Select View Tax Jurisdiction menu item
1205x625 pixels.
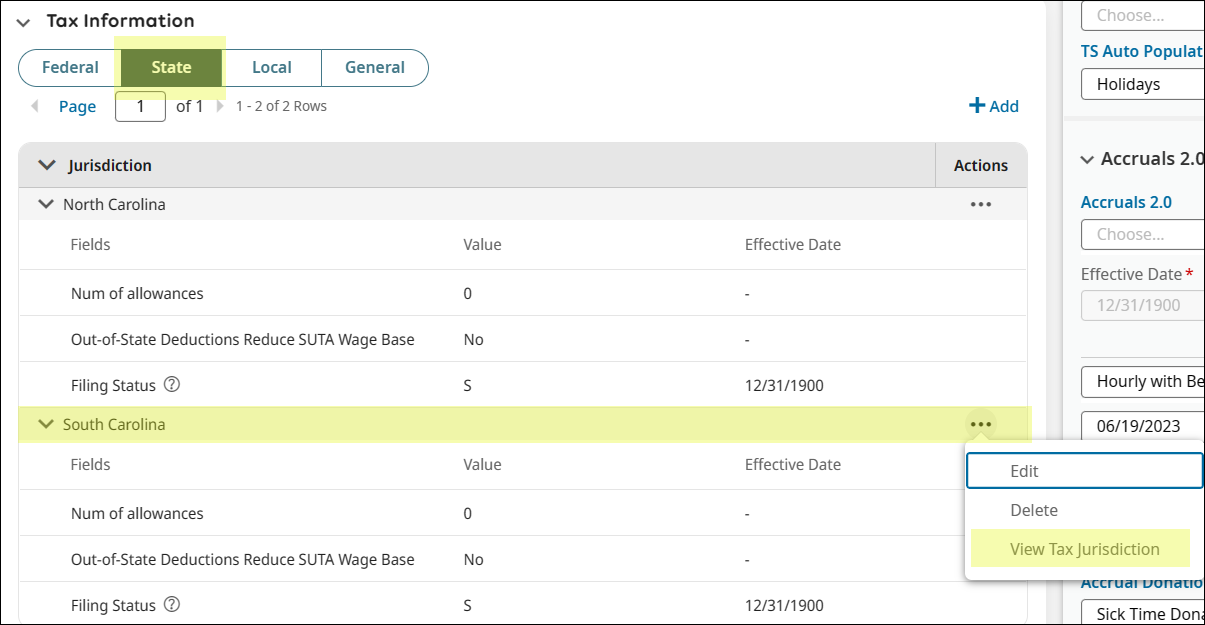pos(1084,549)
